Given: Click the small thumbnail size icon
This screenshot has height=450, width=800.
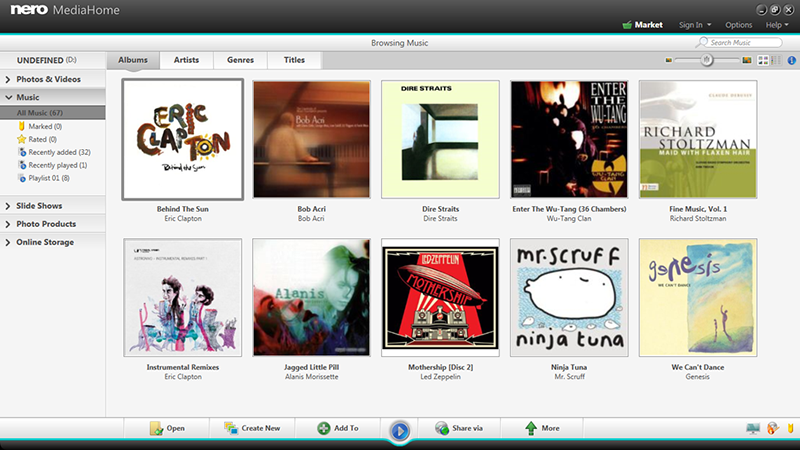Looking at the screenshot, I should pos(668,60).
